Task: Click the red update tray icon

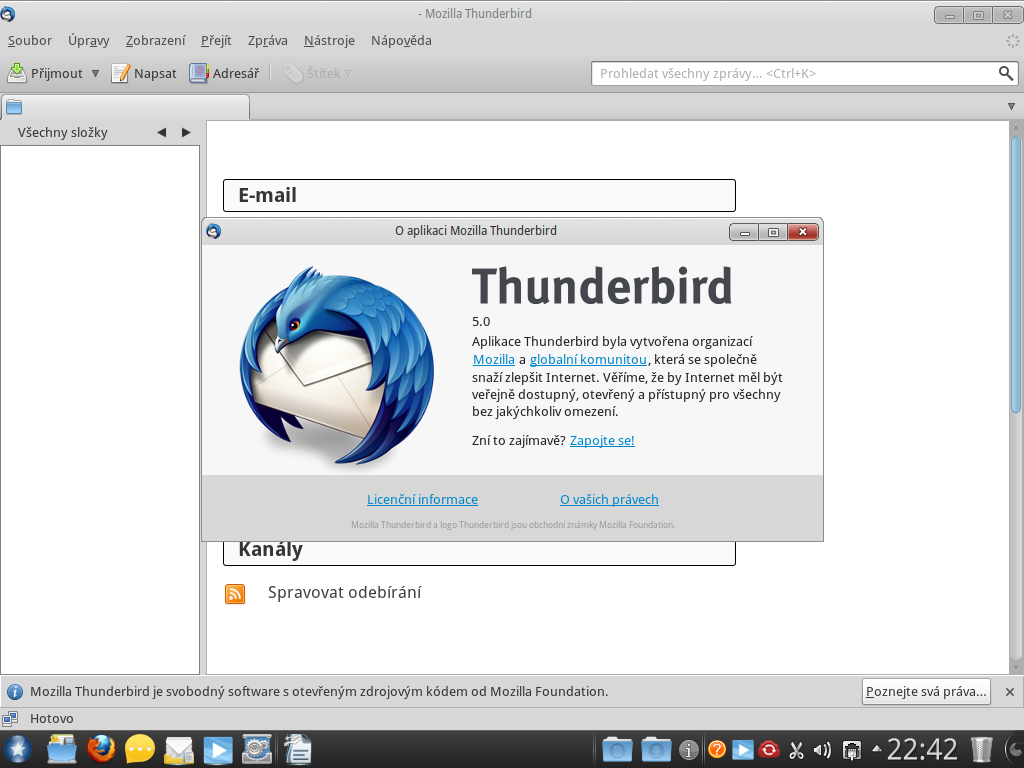Action: (769, 749)
